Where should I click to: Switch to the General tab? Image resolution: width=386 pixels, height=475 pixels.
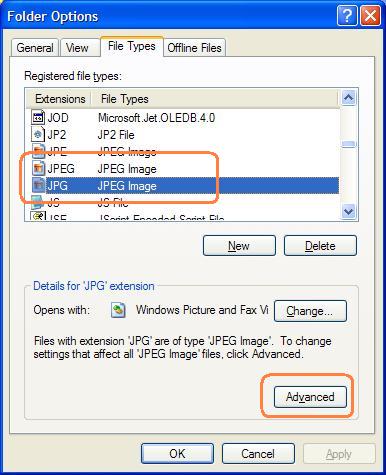35,48
